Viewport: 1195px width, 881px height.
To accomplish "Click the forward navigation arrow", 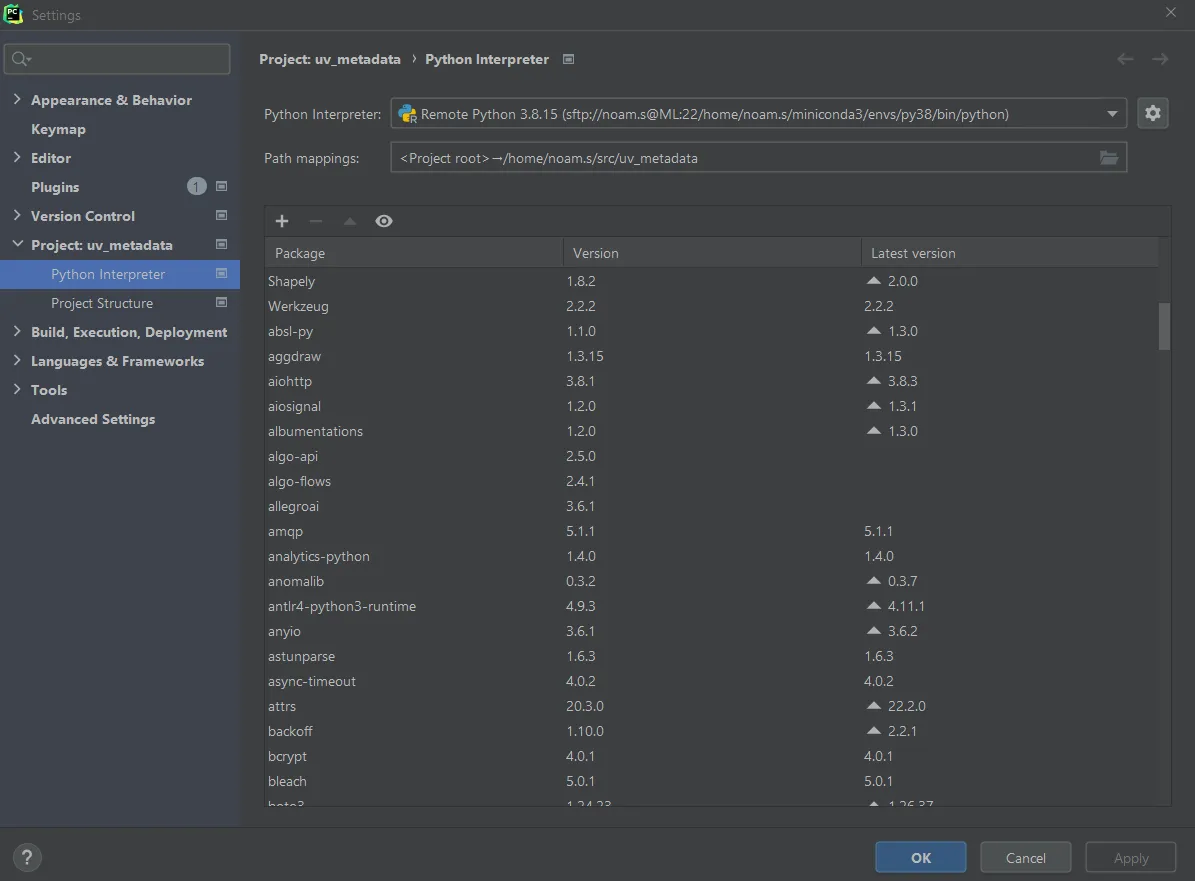I will pyautogui.click(x=1160, y=59).
